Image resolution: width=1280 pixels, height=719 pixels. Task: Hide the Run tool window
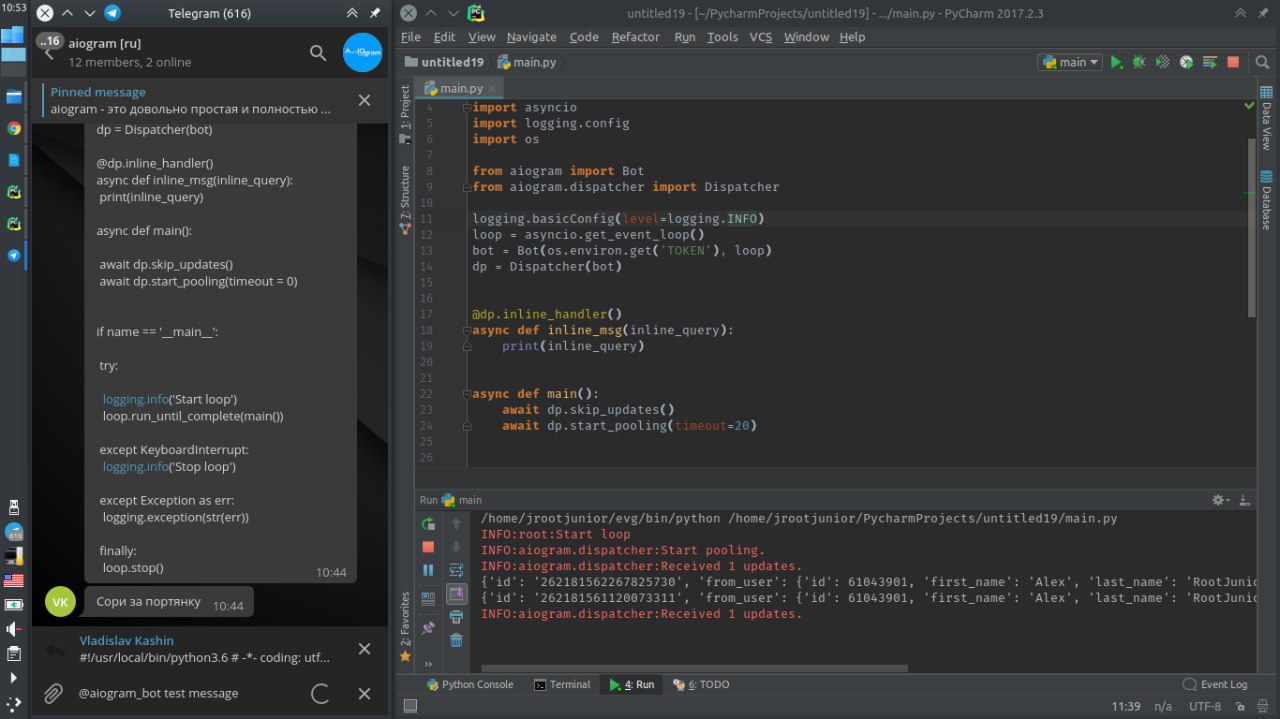(1245, 500)
